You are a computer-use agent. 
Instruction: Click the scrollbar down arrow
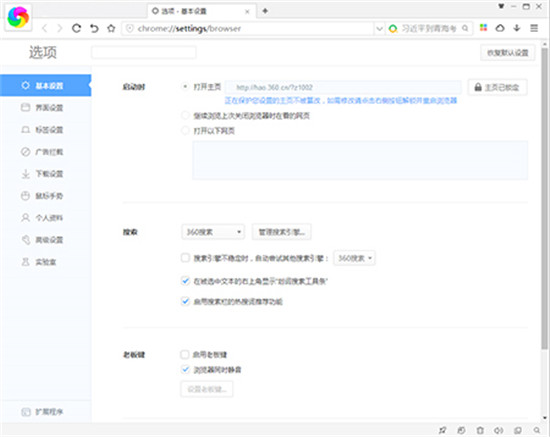pyautogui.click(x=545, y=418)
